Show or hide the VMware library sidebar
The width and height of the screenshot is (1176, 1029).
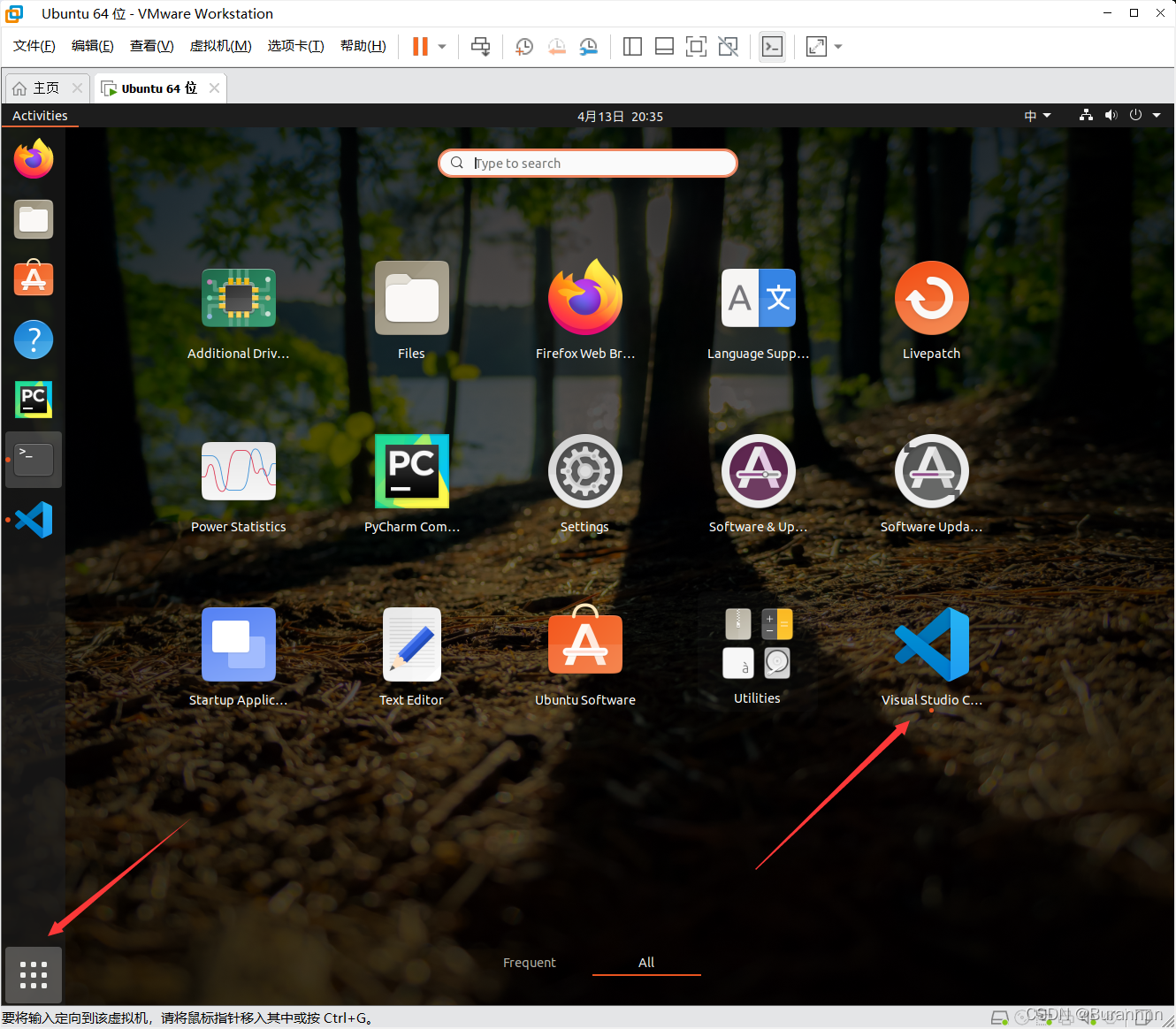632,46
